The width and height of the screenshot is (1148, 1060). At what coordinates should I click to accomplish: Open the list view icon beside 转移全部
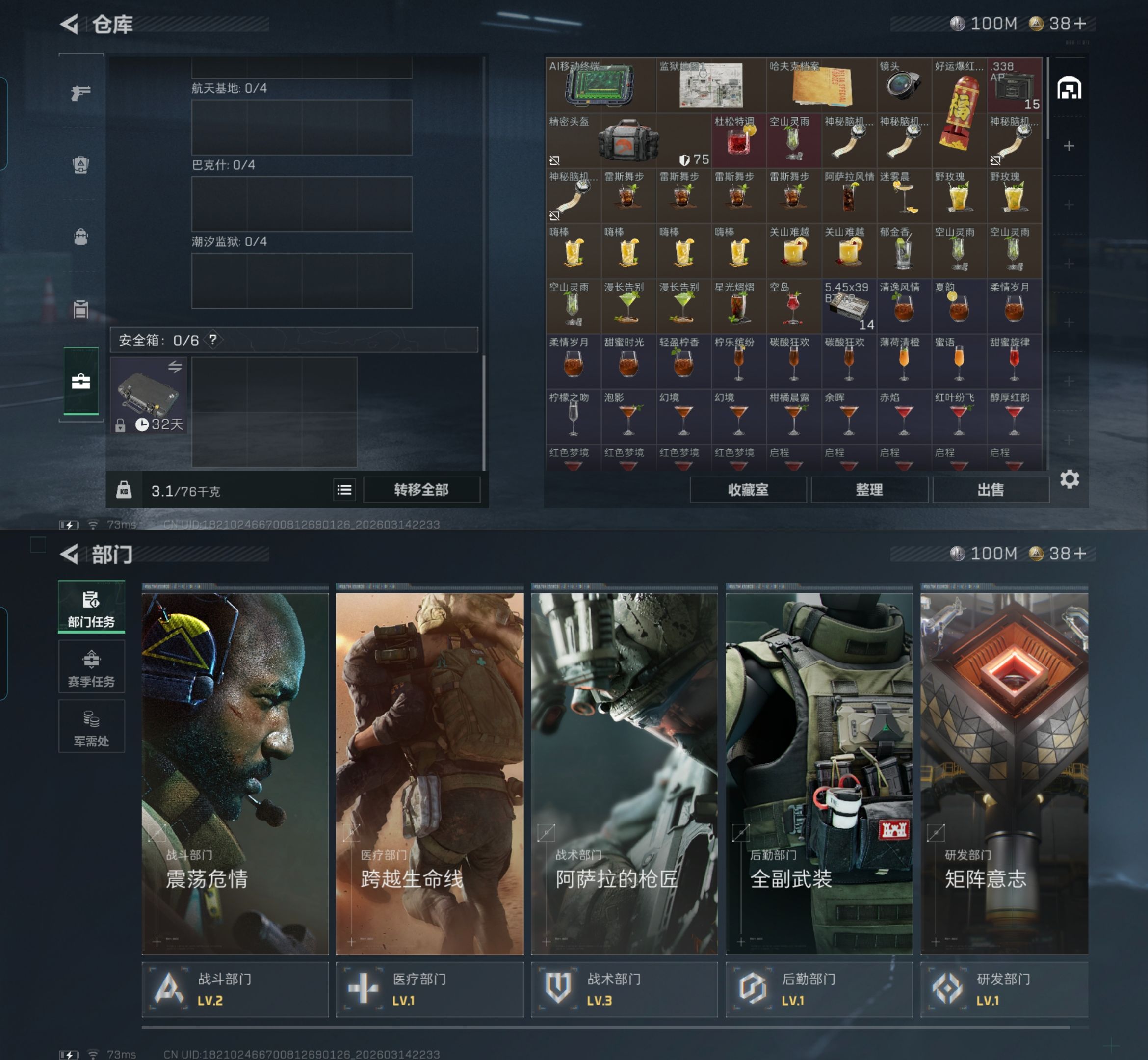[344, 490]
